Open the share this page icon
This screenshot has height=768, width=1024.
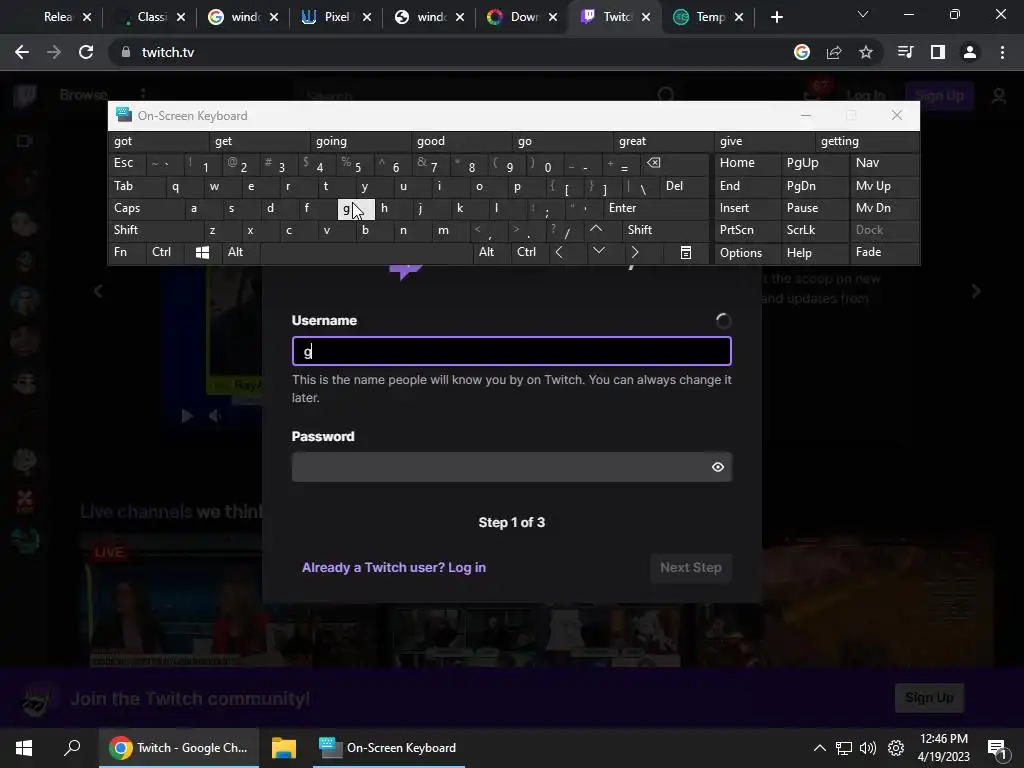coord(834,52)
